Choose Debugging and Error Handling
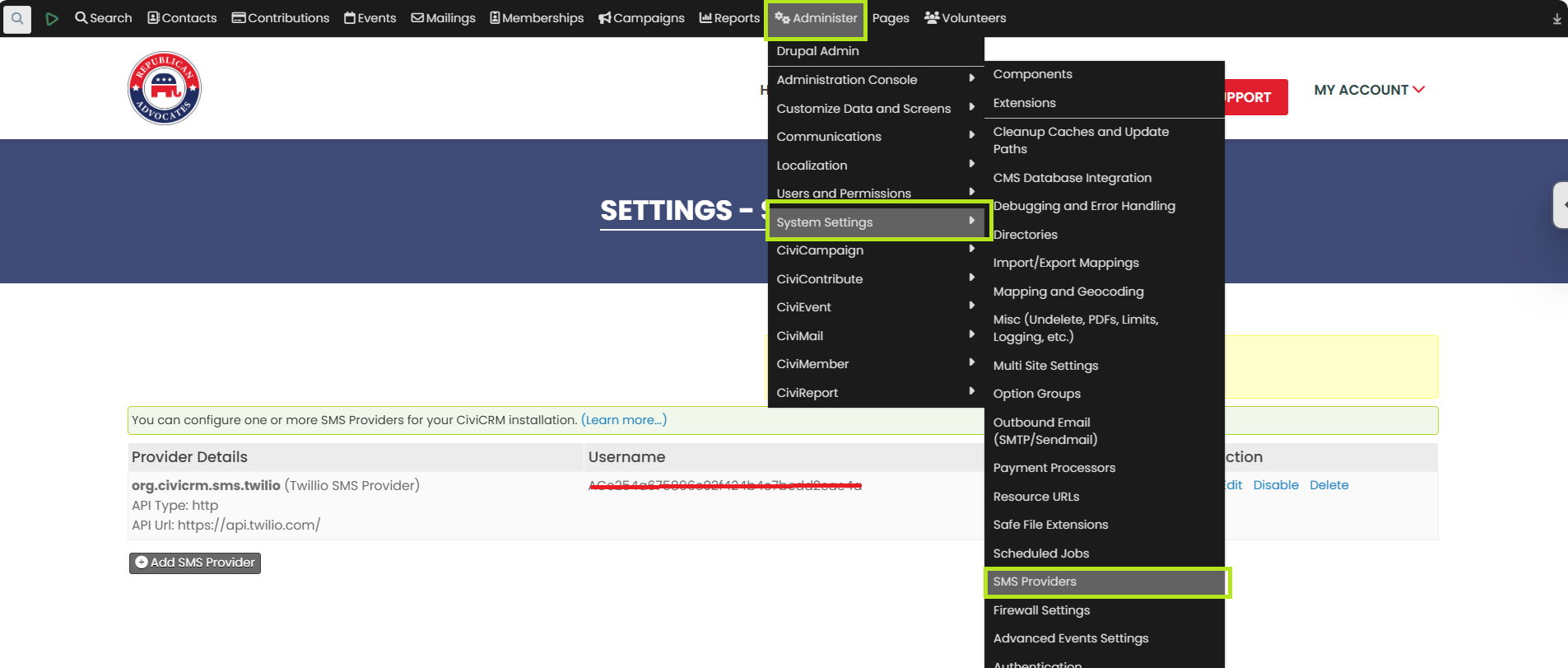 1104,206
